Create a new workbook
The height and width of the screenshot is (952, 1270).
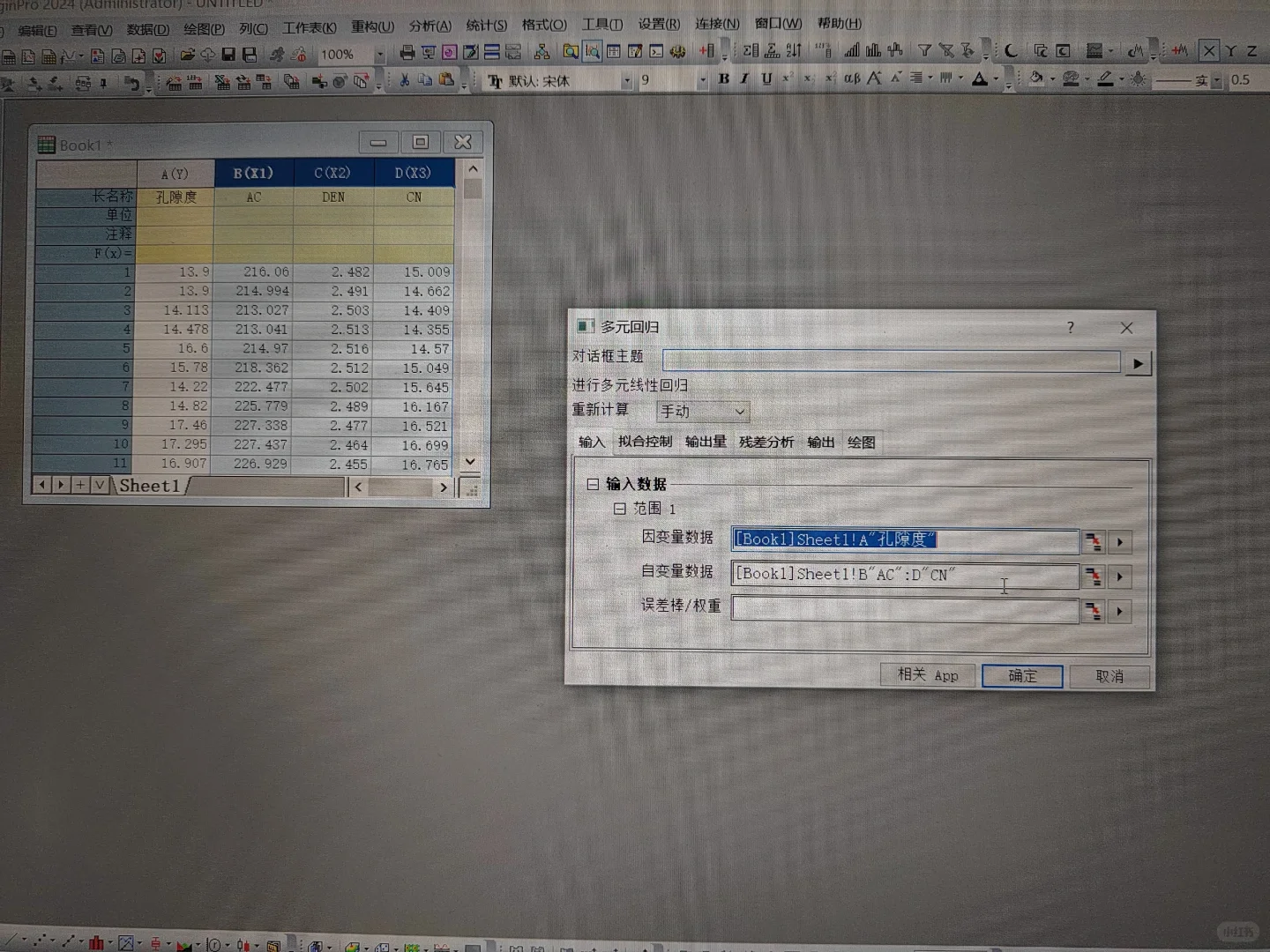tap(7, 55)
